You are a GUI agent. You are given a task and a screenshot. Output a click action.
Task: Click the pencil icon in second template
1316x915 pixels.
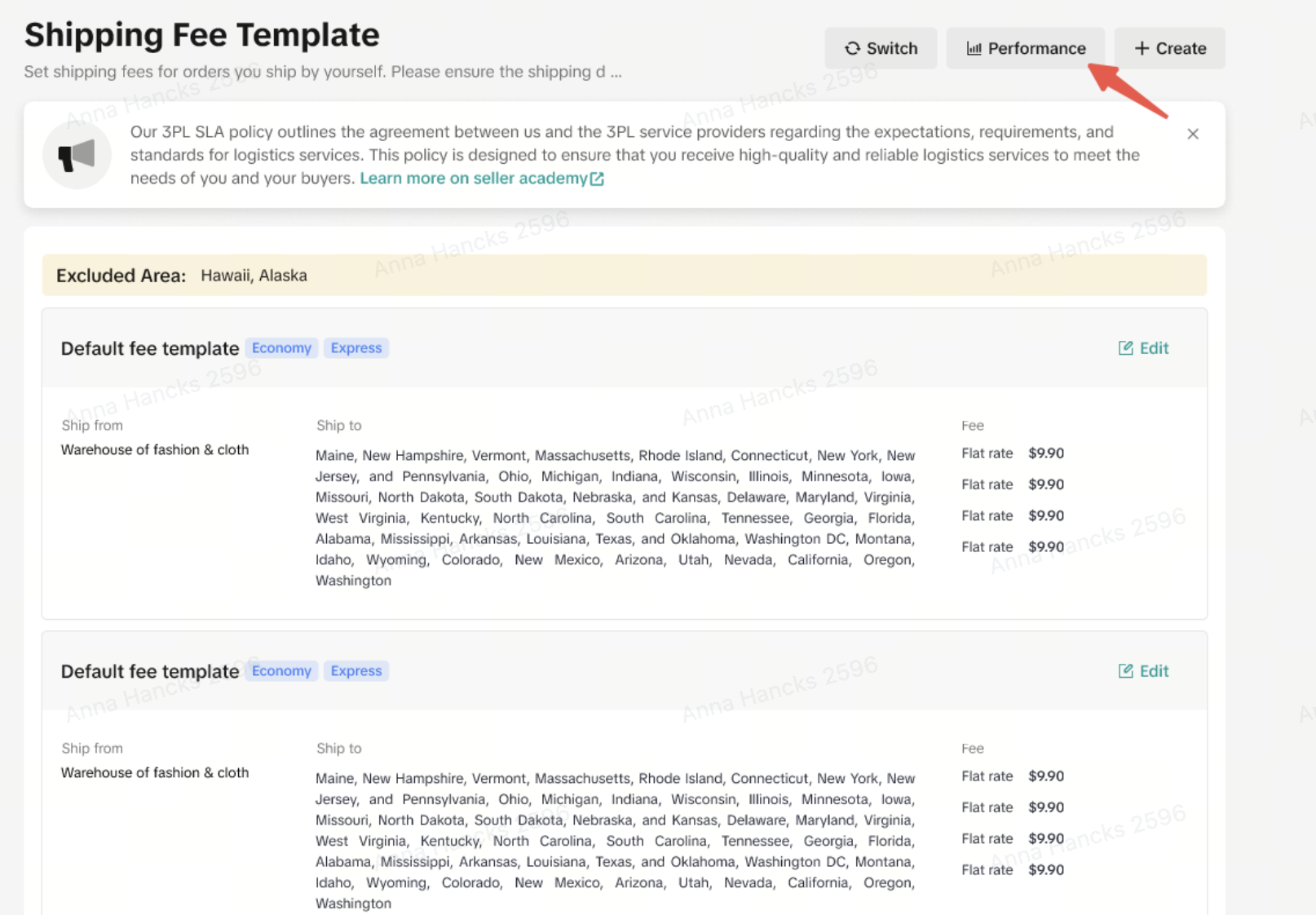(1125, 671)
